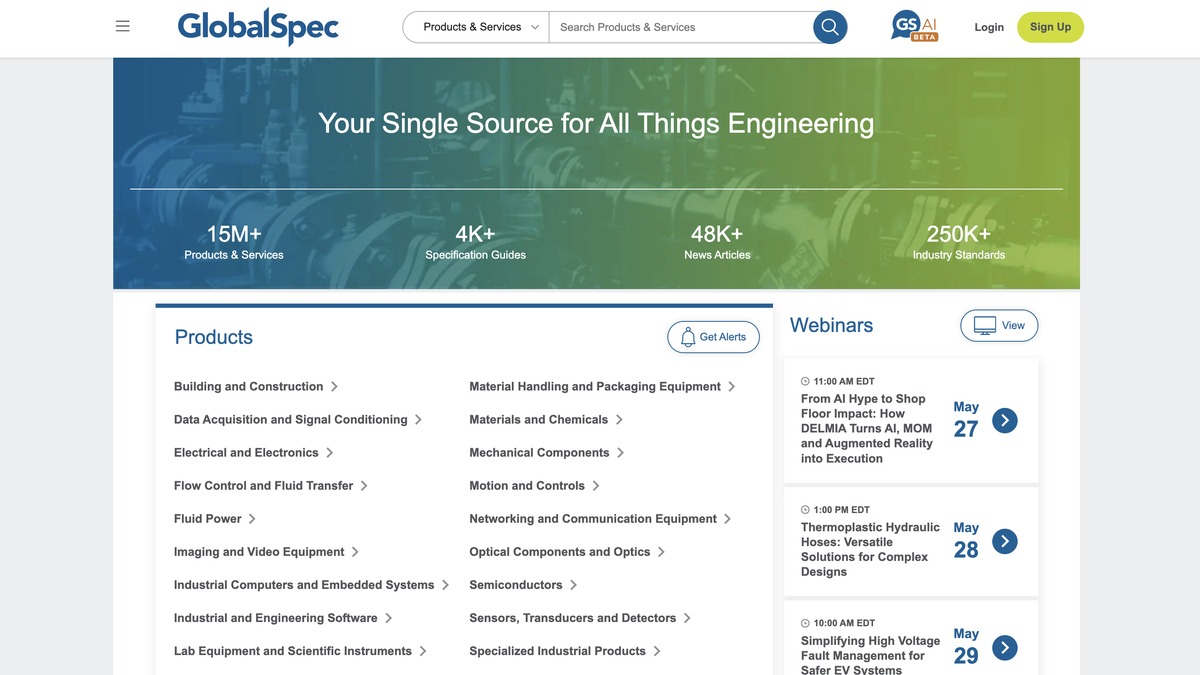This screenshot has width=1200, height=675.
Task: Click the 11:00 AM EDT webinar time
Action: [x=838, y=381]
